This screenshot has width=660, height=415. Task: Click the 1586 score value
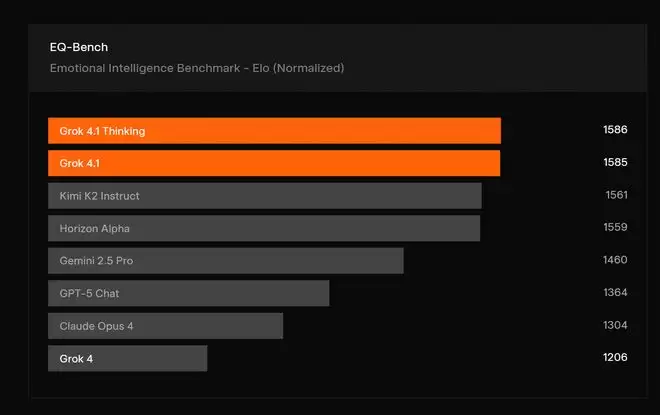[615, 130]
